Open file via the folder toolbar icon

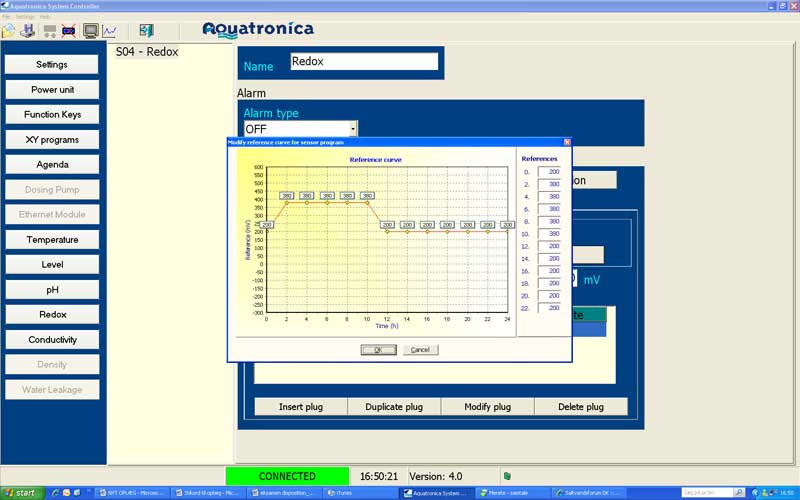pyautogui.click(x=8, y=31)
